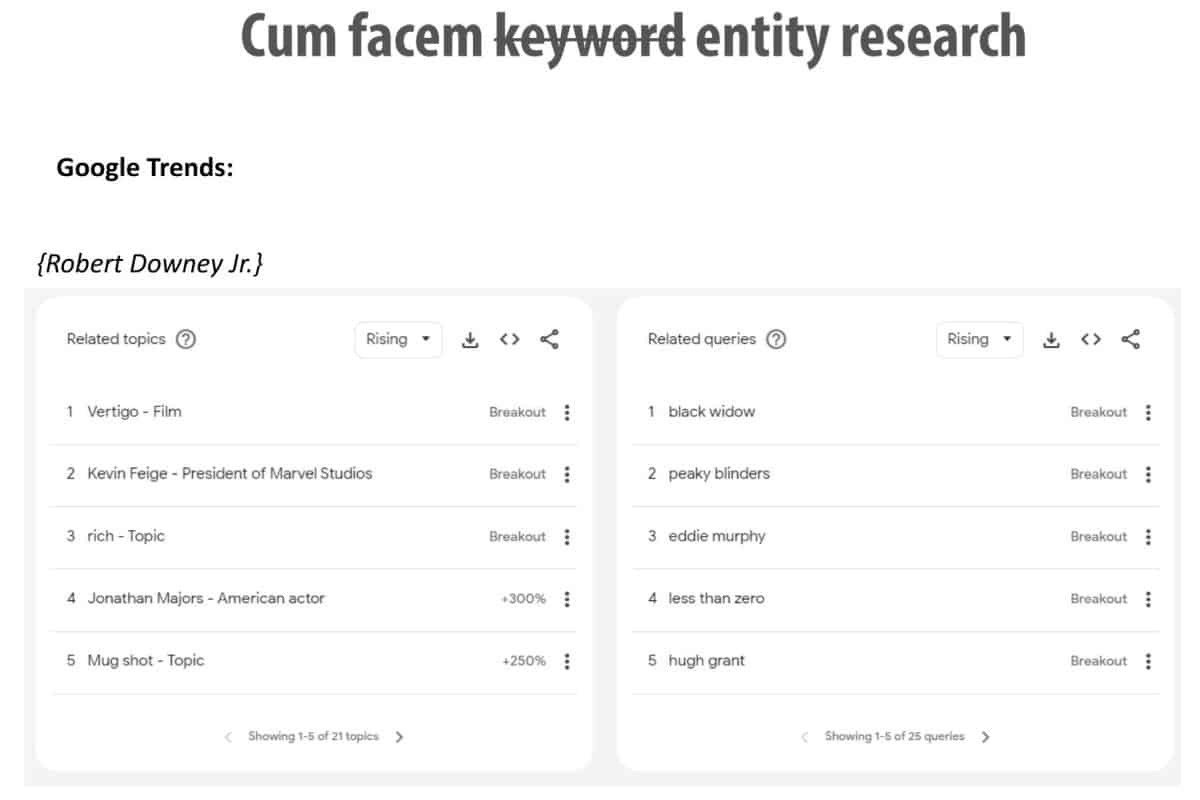Click embed icon in Related queries card
The width and height of the screenshot is (1200, 800).
(x=1091, y=340)
